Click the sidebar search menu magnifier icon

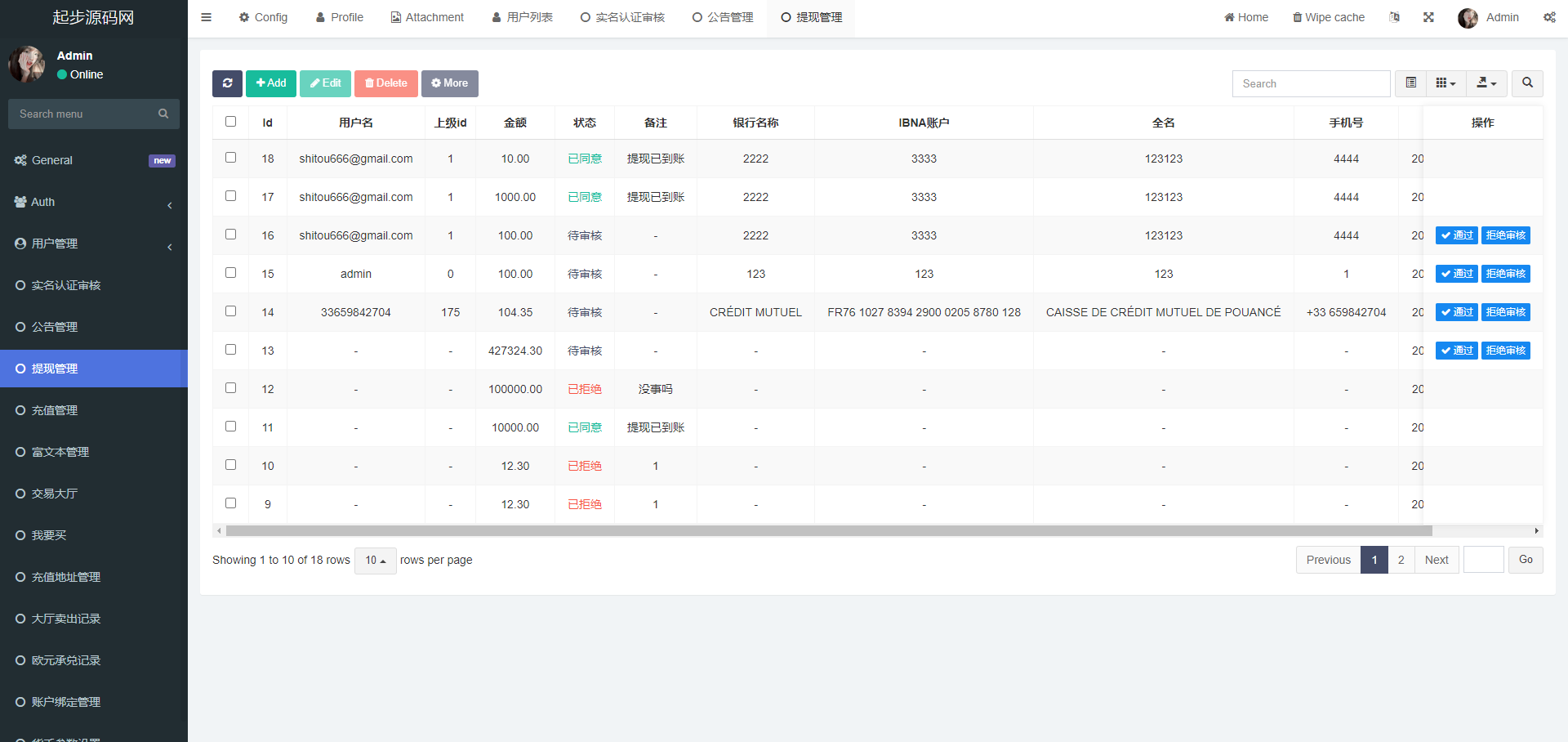coord(163,114)
